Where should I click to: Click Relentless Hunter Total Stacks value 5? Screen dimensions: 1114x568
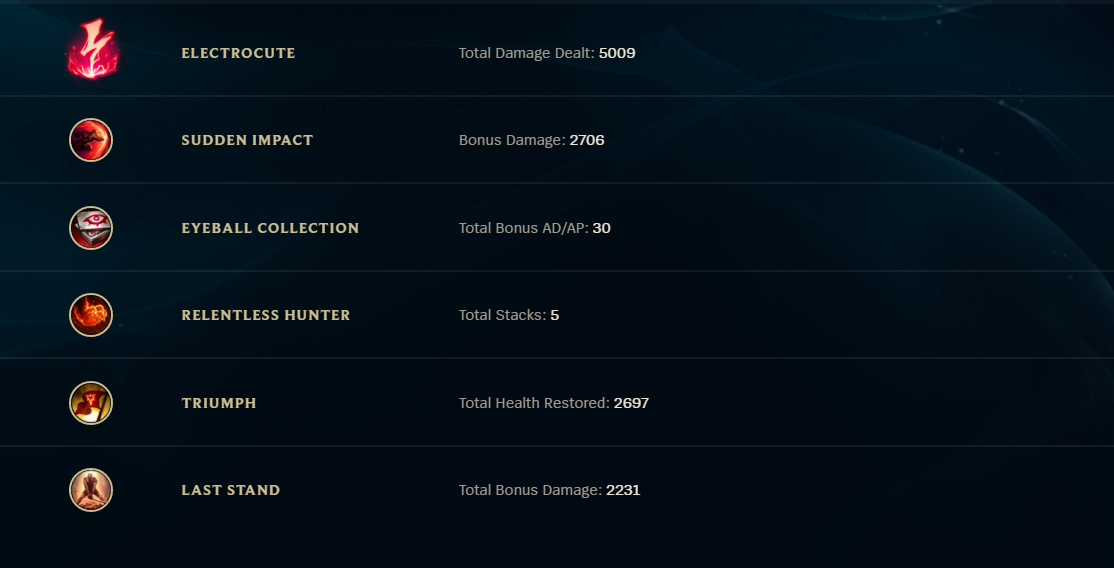tap(555, 315)
